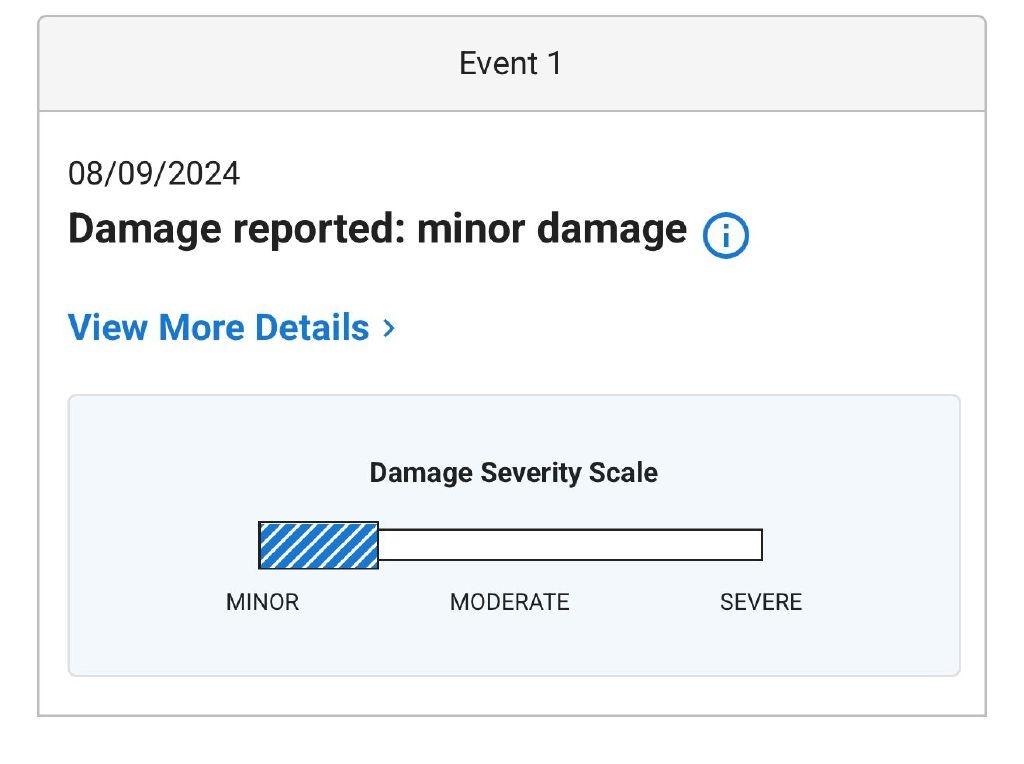Viewport: 1024px width, 764px height.
Task: Click the "minor damage" words in heading
Action: [551, 230]
